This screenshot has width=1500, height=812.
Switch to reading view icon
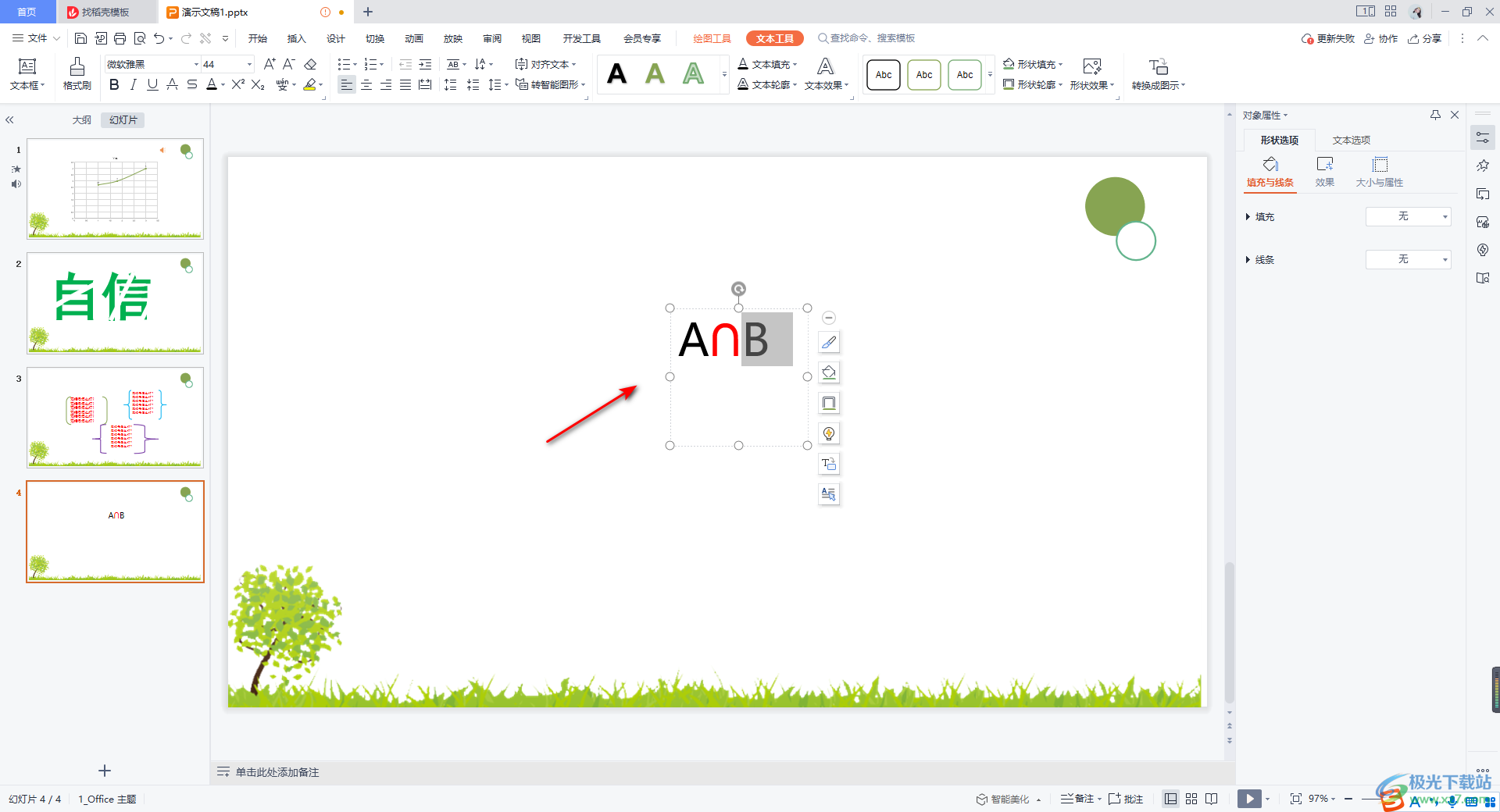1212,799
